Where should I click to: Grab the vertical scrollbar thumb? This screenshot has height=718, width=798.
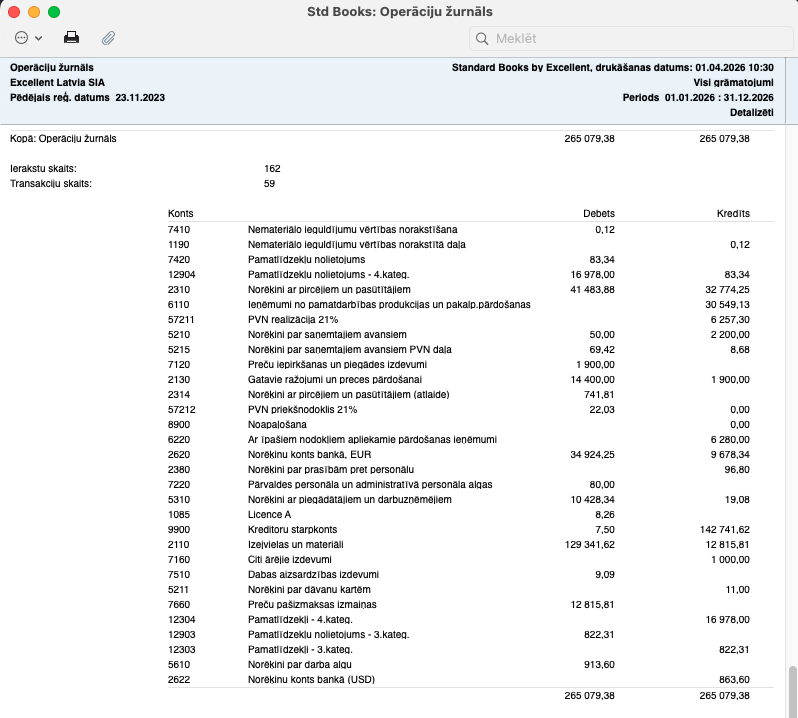791,688
